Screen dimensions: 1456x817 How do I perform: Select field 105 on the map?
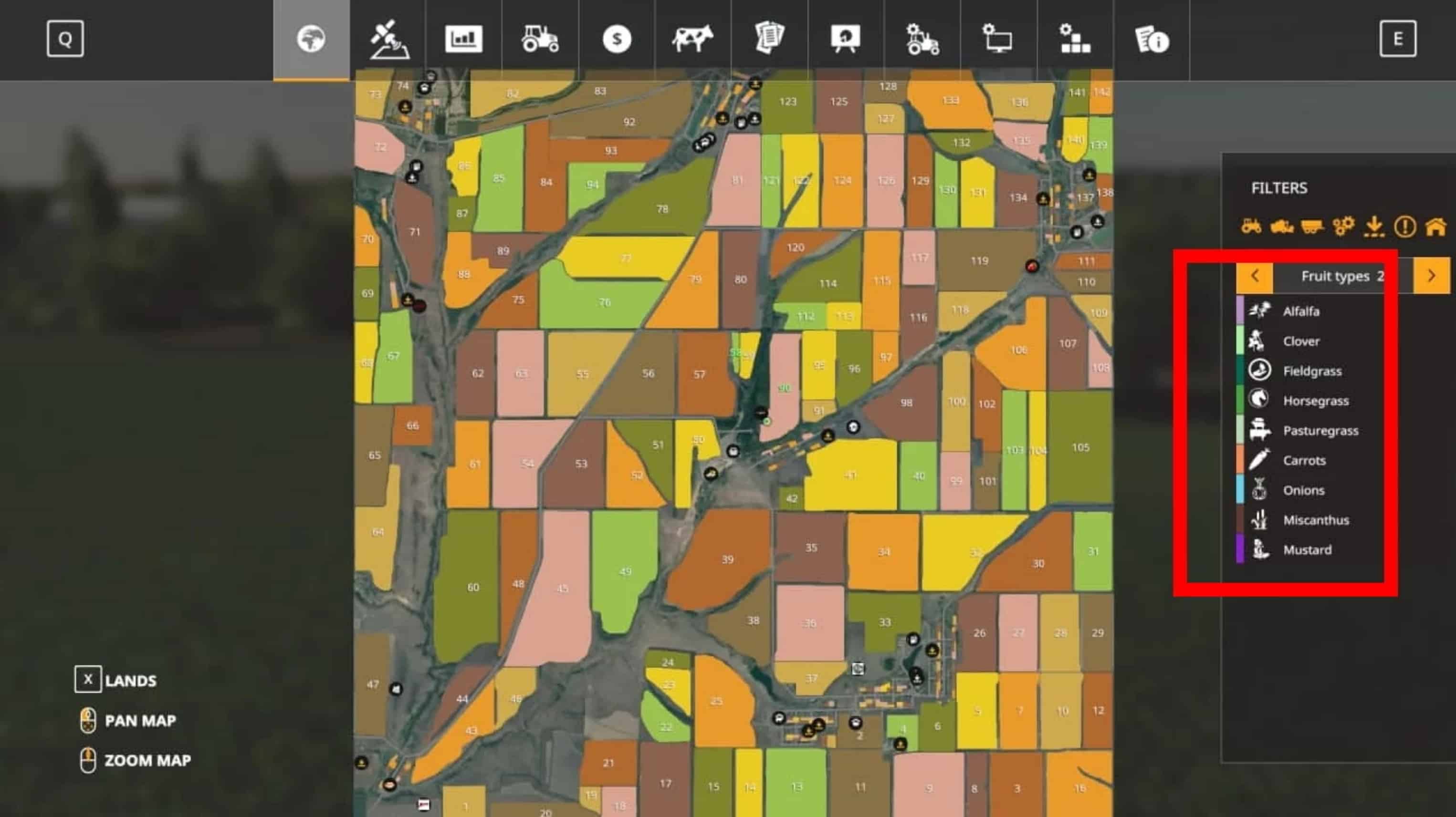pyautogui.click(x=1080, y=447)
